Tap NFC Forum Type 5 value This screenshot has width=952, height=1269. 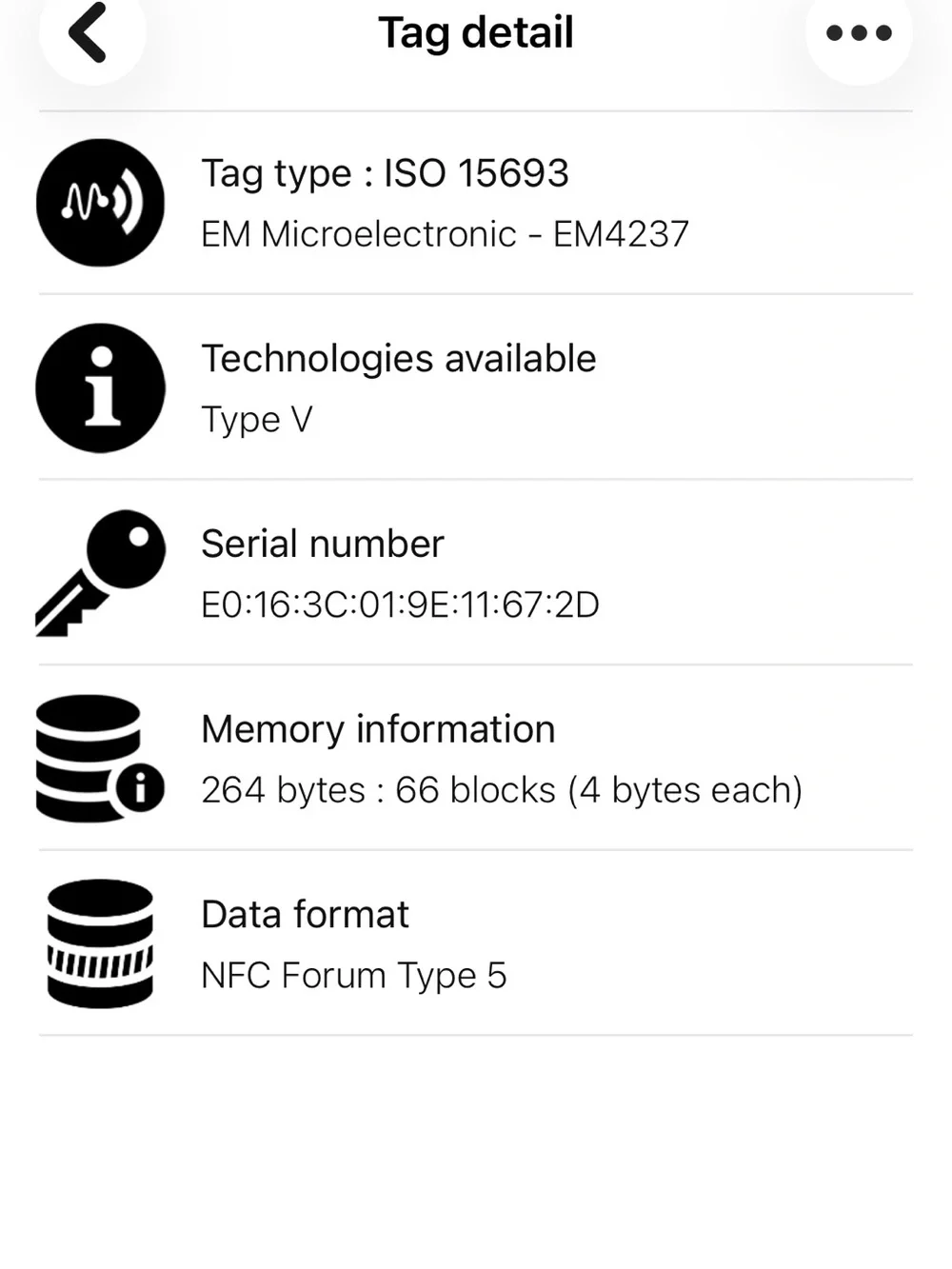point(354,976)
